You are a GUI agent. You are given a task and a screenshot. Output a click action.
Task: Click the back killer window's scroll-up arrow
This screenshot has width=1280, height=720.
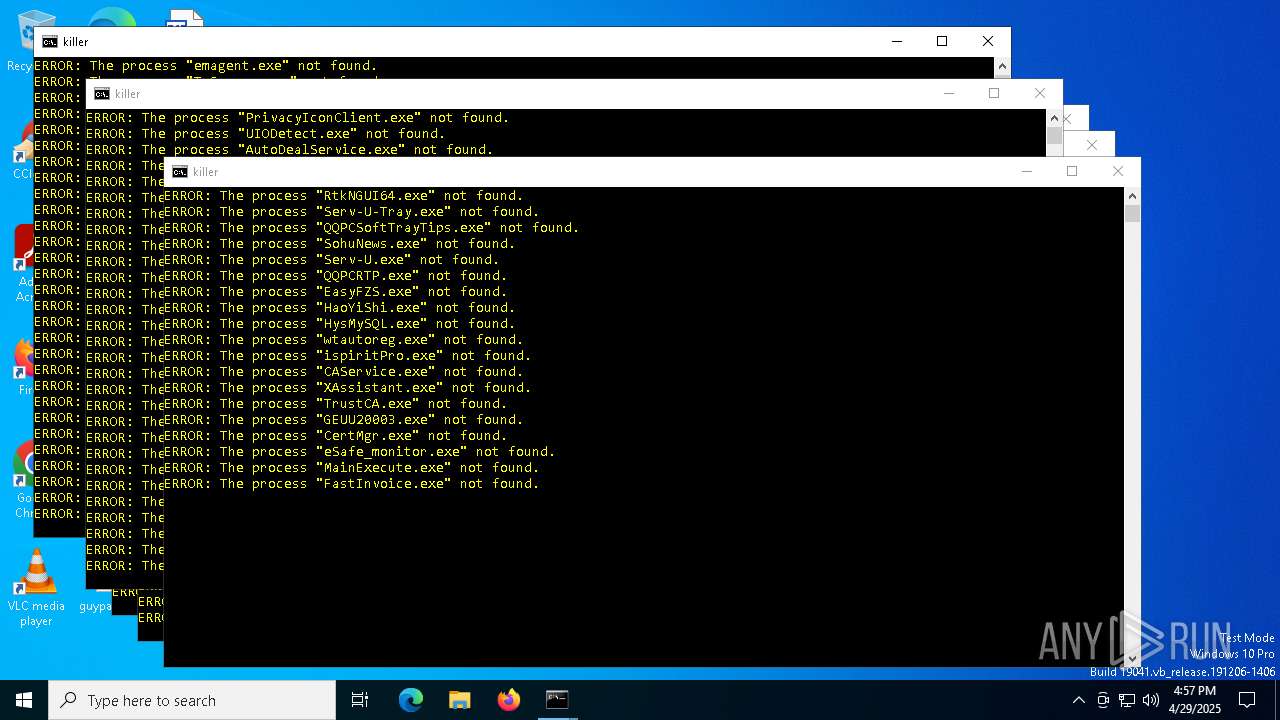click(x=1002, y=66)
